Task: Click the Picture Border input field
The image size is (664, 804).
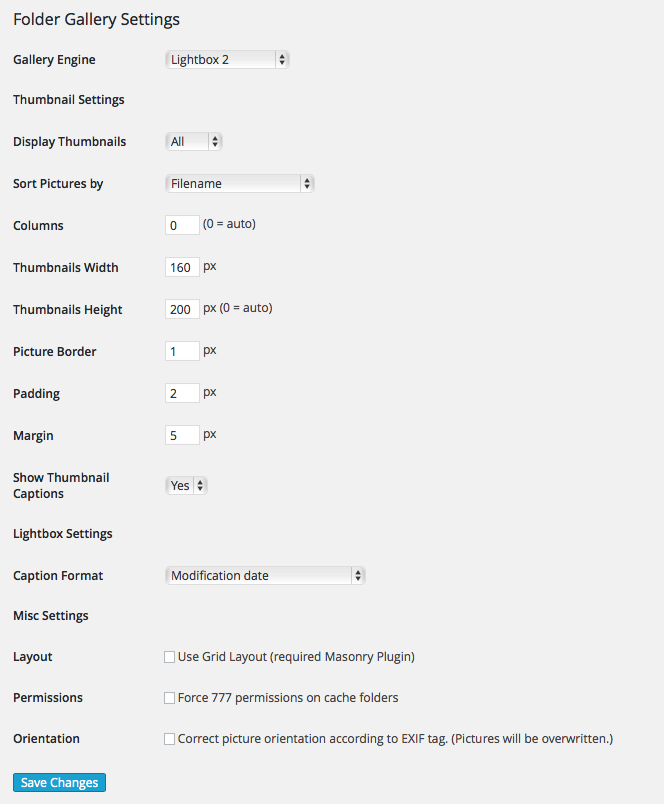Action: (x=182, y=351)
